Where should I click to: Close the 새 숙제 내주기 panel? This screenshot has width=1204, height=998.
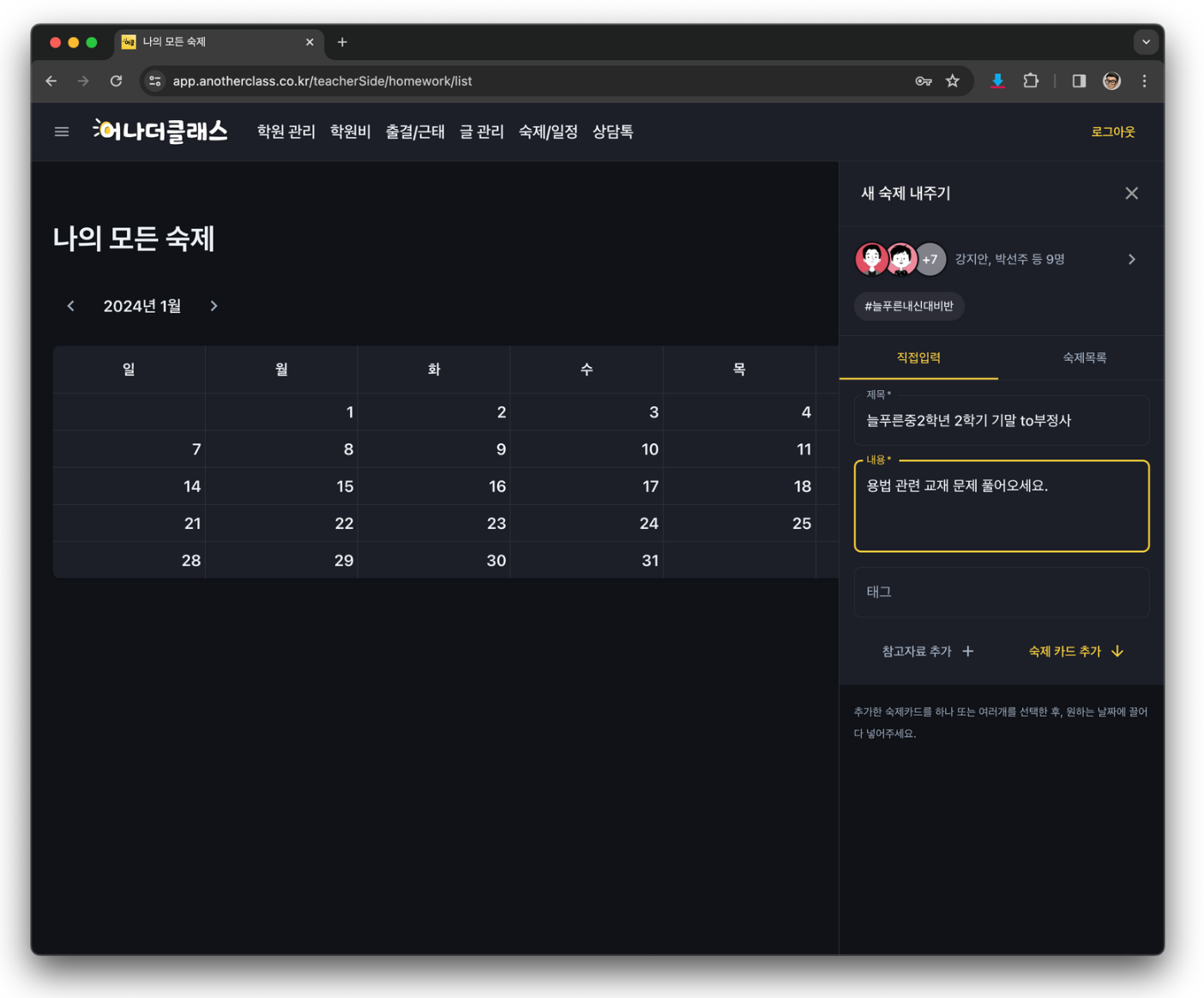pos(1132,194)
